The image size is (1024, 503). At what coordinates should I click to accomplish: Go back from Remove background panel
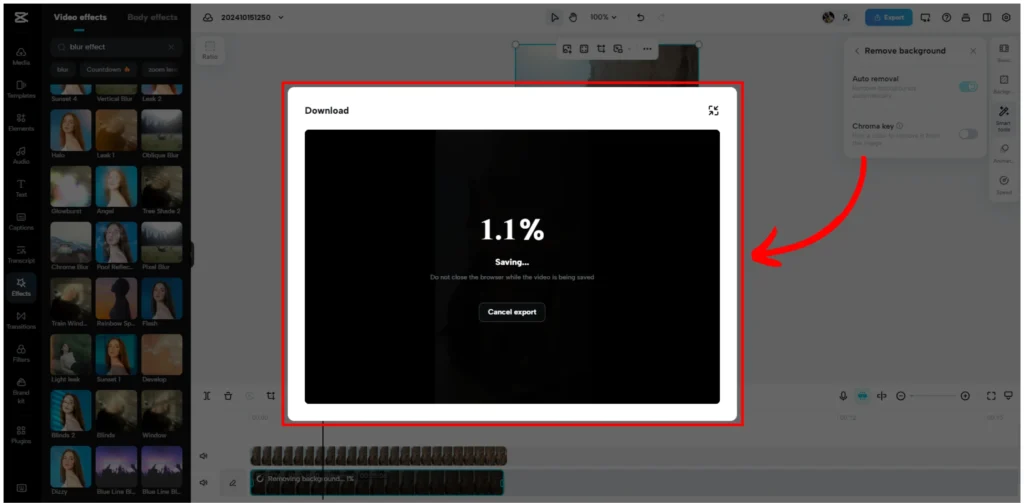856,51
